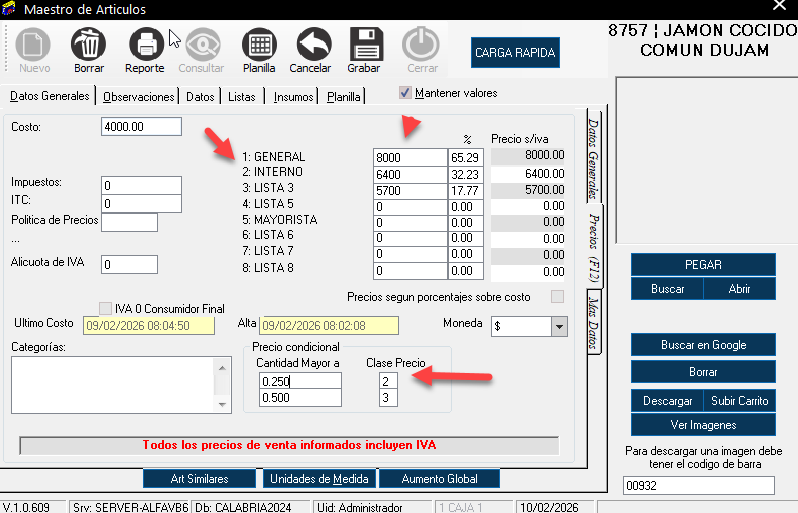Click the CARGA RAPIDA button
The image size is (798, 513).
click(515, 52)
